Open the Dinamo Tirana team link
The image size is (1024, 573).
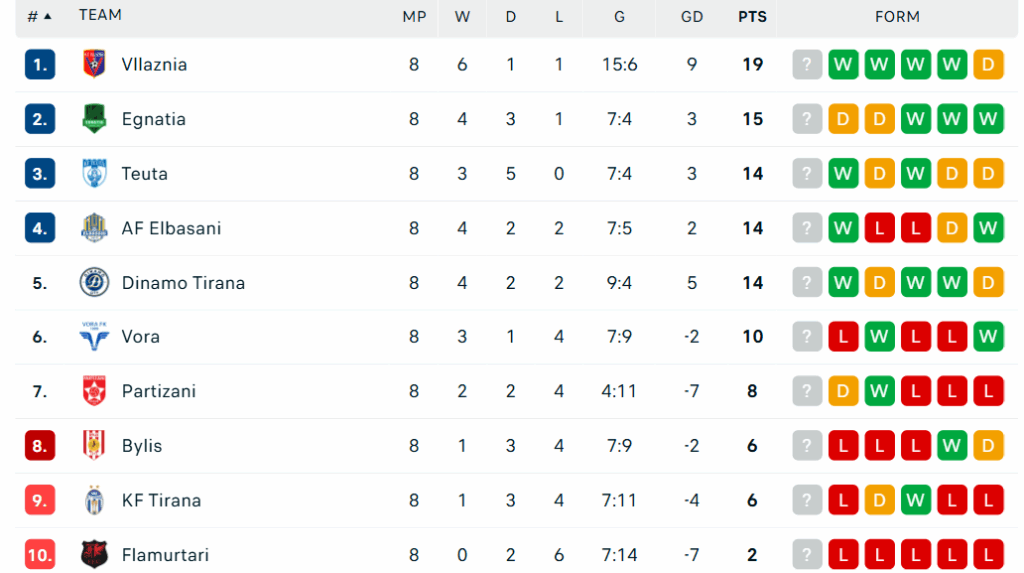point(183,283)
